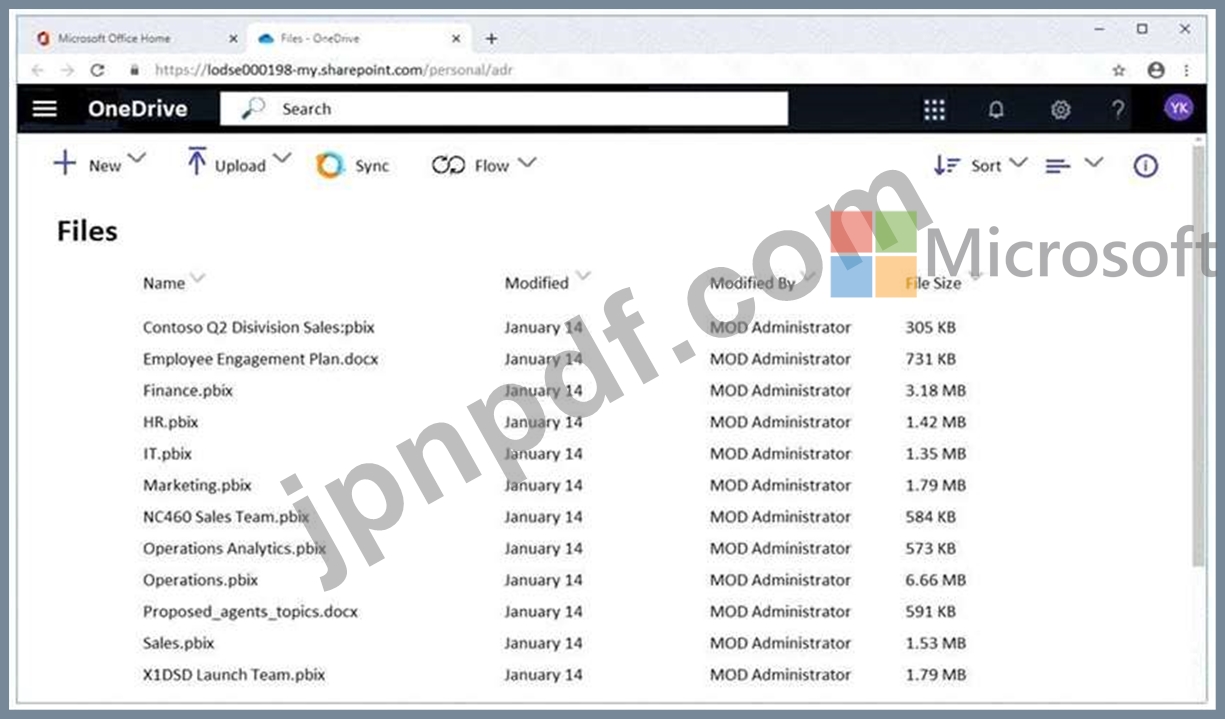1225x719 pixels.
Task: Click the Flow toolbar icon
Action: [x=448, y=166]
